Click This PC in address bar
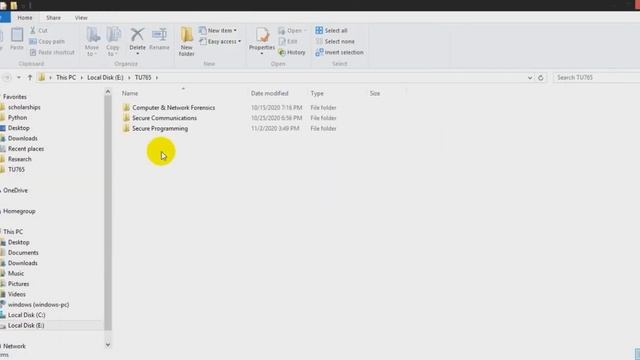Image resolution: width=640 pixels, height=360 pixels. point(66,78)
